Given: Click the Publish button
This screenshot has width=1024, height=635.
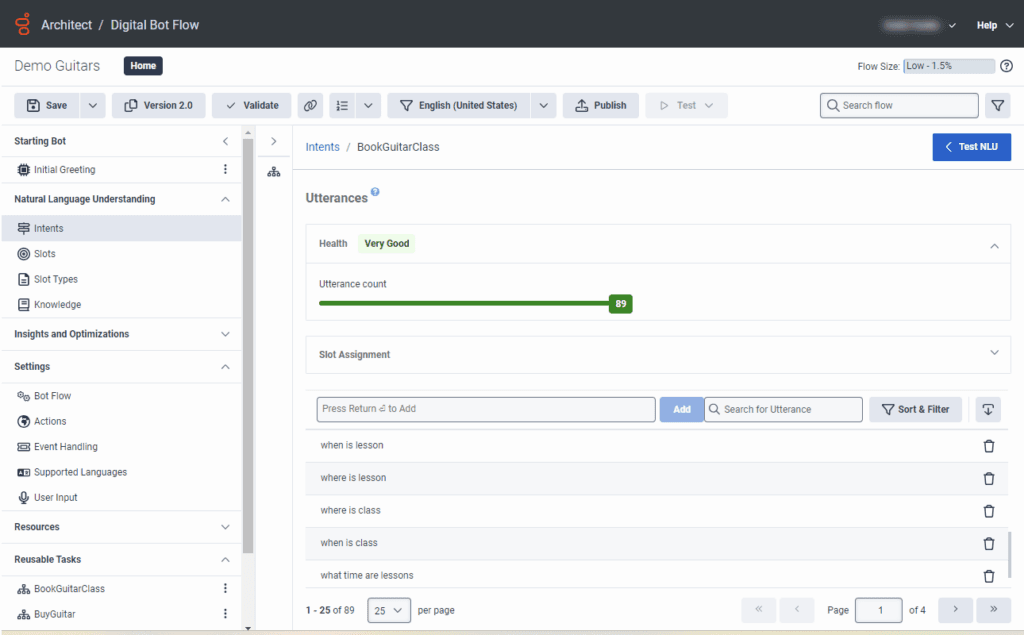Looking at the screenshot, I should tap(600, 105).
